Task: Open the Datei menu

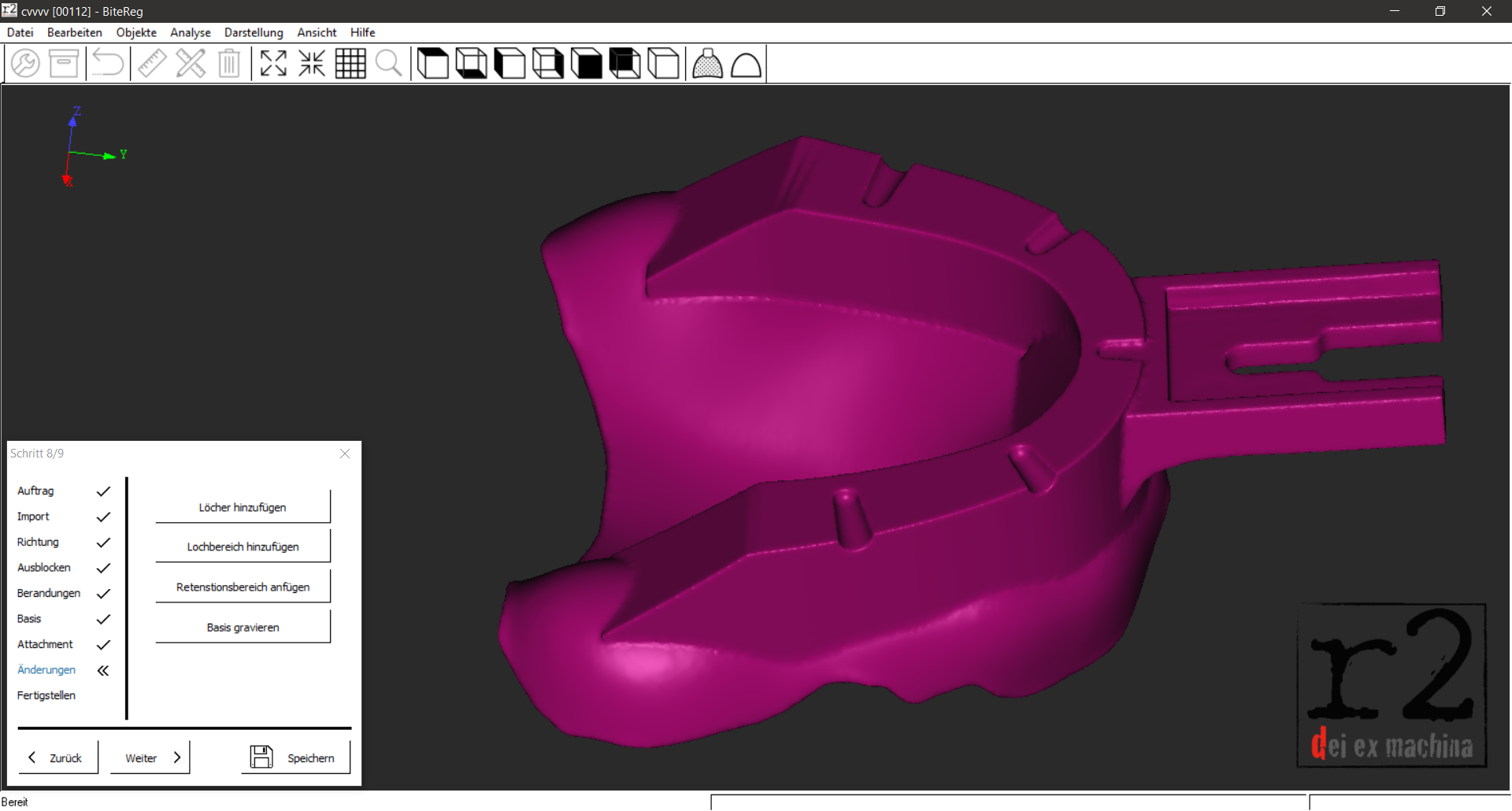Action: [20, 32]
